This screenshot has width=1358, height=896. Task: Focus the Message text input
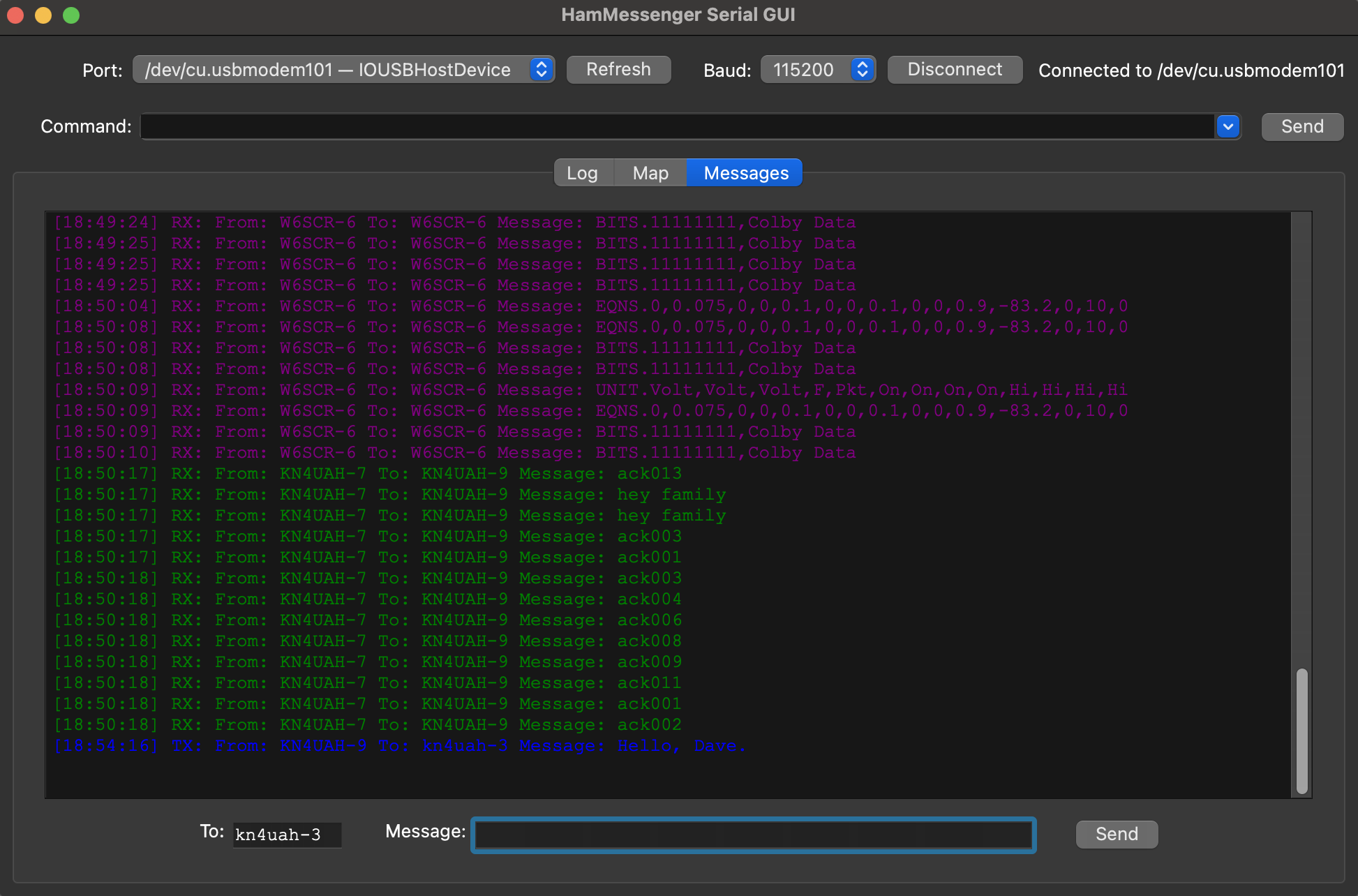pyautogui.click(x=754, y=835)
